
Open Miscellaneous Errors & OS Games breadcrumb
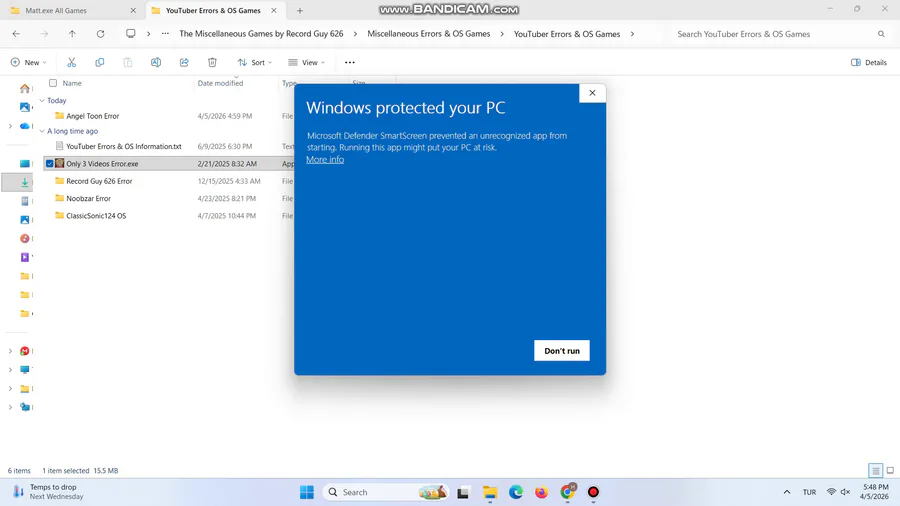429,34
